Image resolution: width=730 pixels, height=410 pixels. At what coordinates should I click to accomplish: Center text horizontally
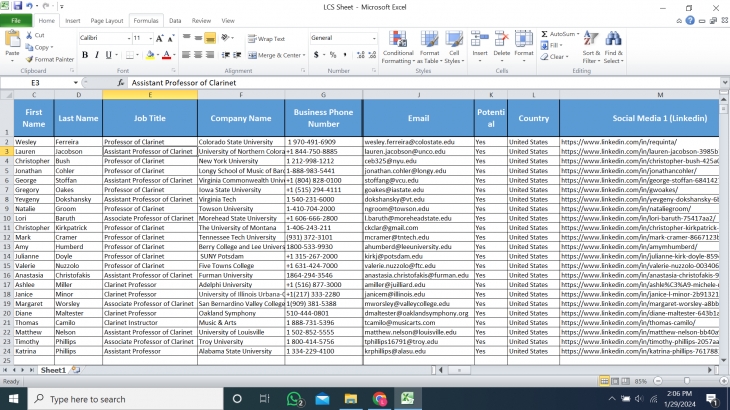[198, 55]
